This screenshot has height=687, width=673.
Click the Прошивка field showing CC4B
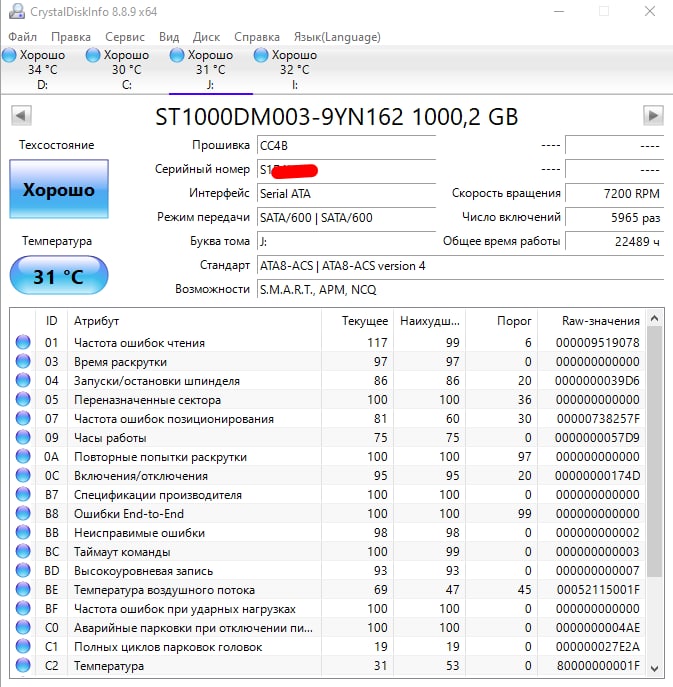346,145
